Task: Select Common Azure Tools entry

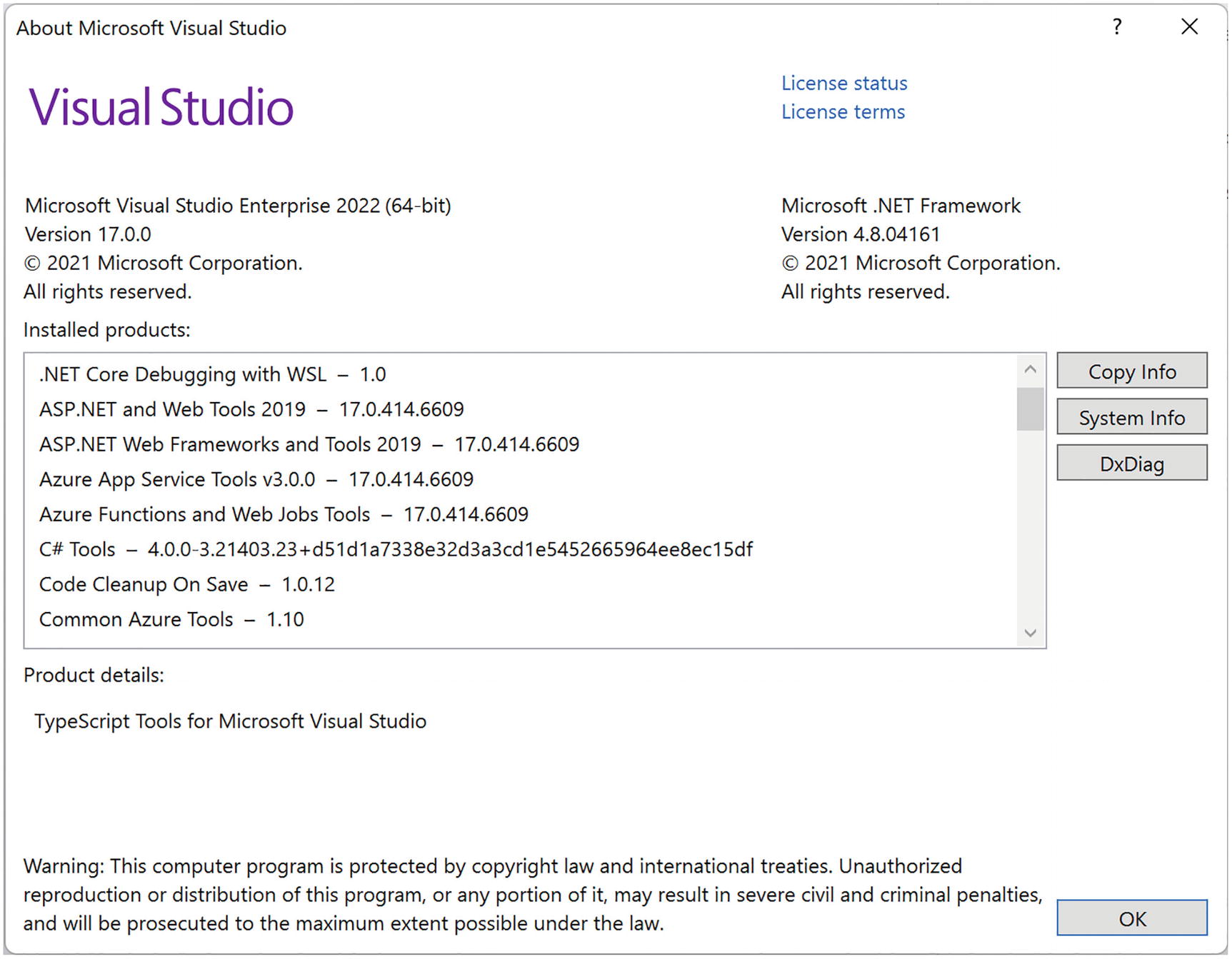Action: click(171, 620)
